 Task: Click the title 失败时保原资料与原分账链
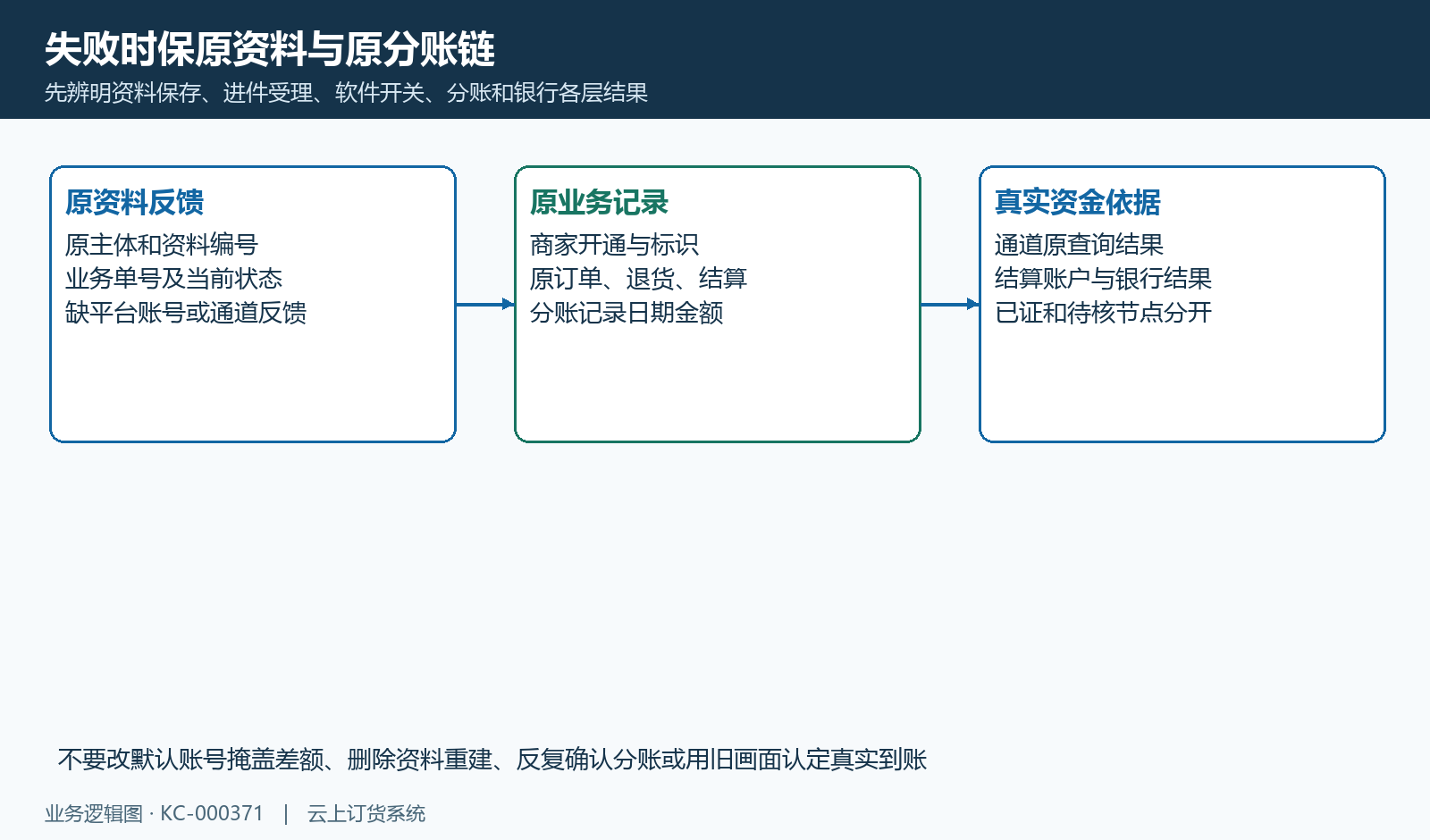[x=270, y=49]
